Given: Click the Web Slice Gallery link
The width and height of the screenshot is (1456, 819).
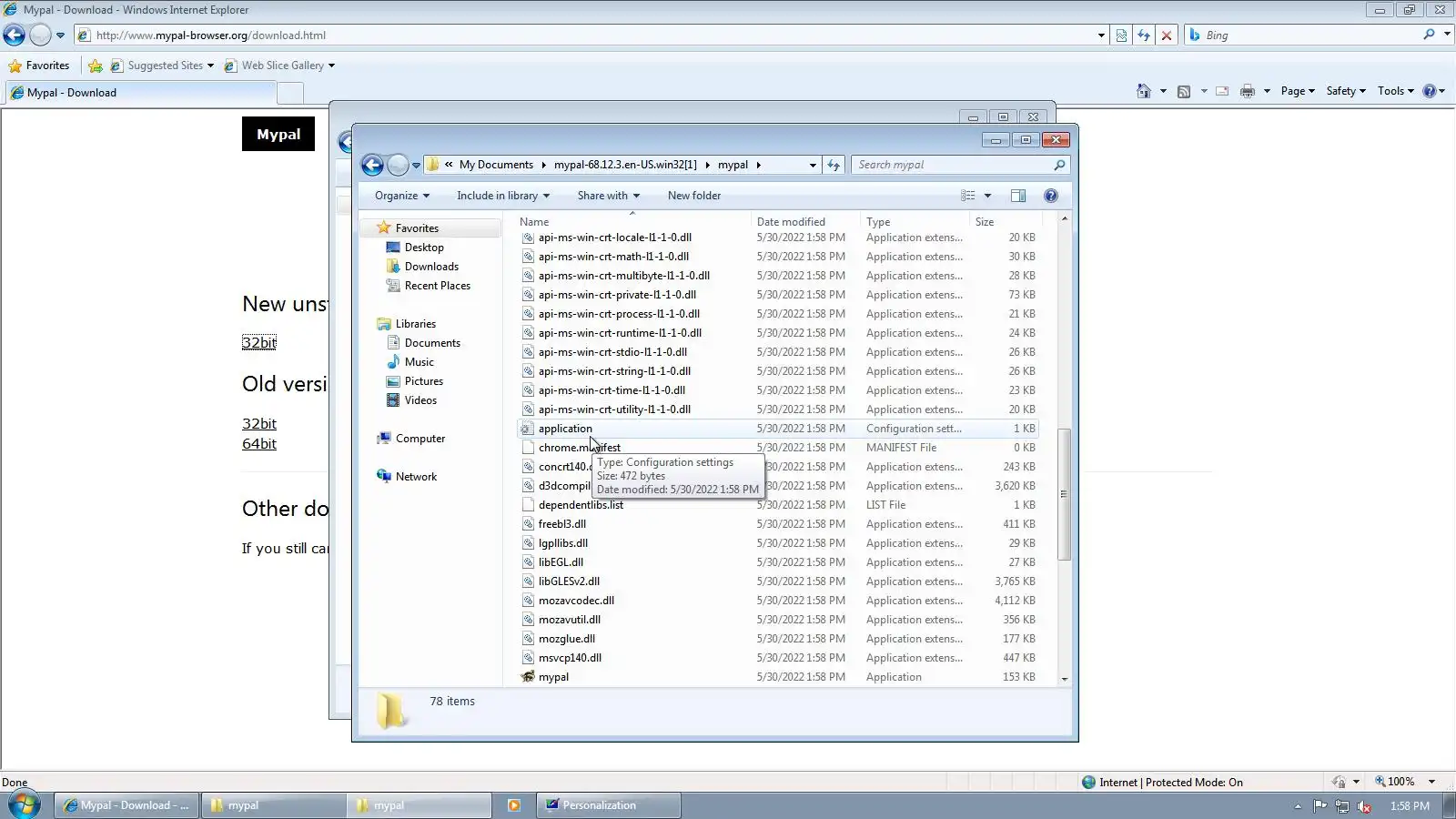Looking at the screenshot, I should pos(283,66).
